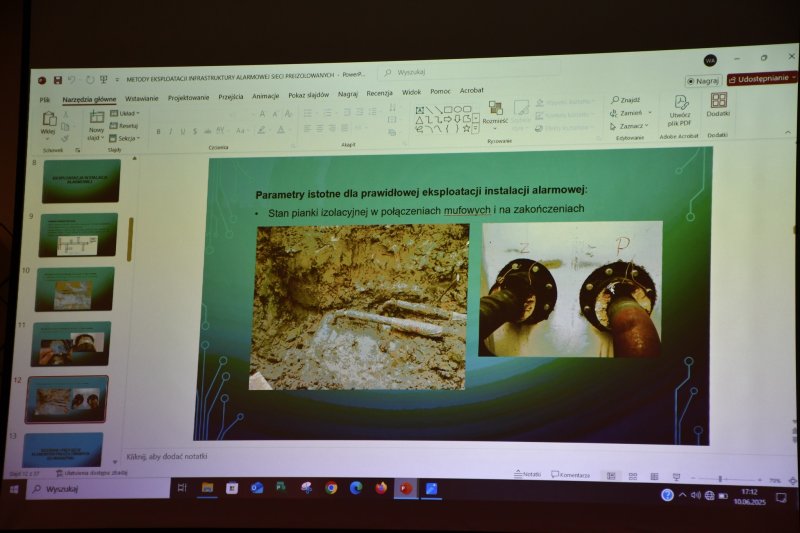Screen dimensions: 800x533
Task: Apply bold formatting
Action: (x=159, y=132)
